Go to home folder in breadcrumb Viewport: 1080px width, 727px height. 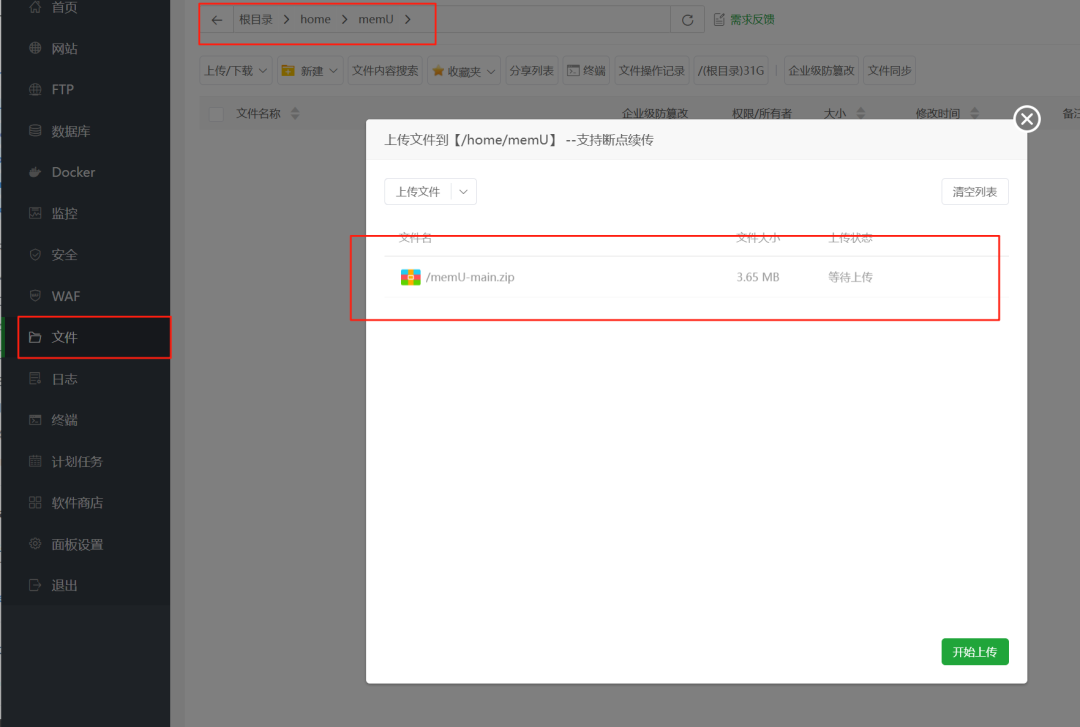pyautogui.click(x=315, y=19)
